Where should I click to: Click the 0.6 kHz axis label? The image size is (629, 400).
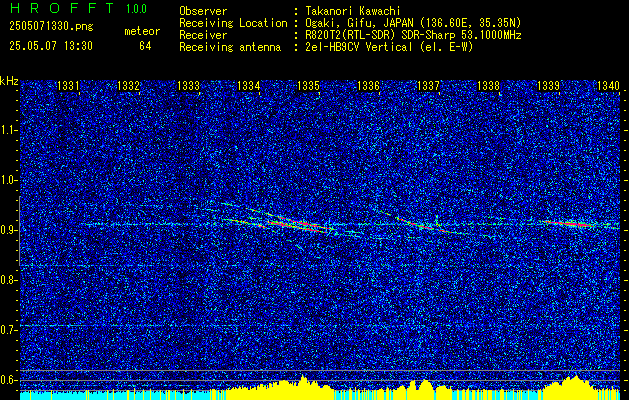(x=8, y=380)
